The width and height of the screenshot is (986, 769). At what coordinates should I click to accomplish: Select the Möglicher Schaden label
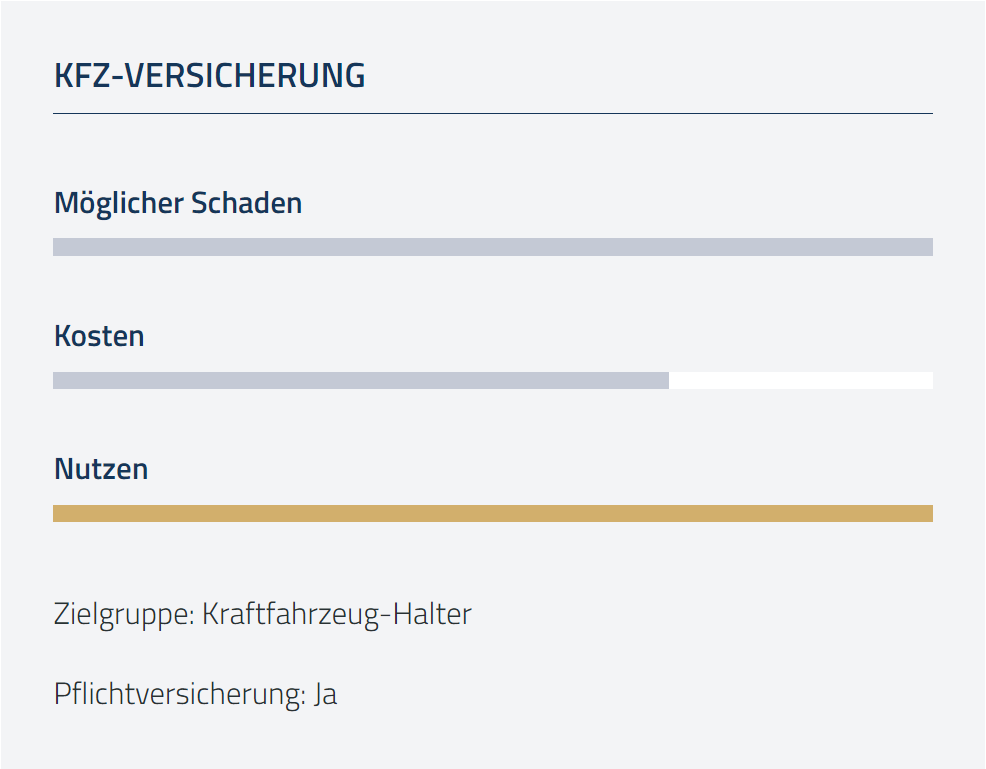(178, 204)
